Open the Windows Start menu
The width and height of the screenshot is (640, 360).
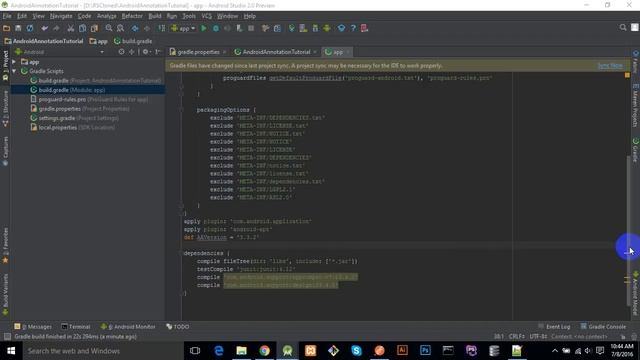[x=11, y=351]
